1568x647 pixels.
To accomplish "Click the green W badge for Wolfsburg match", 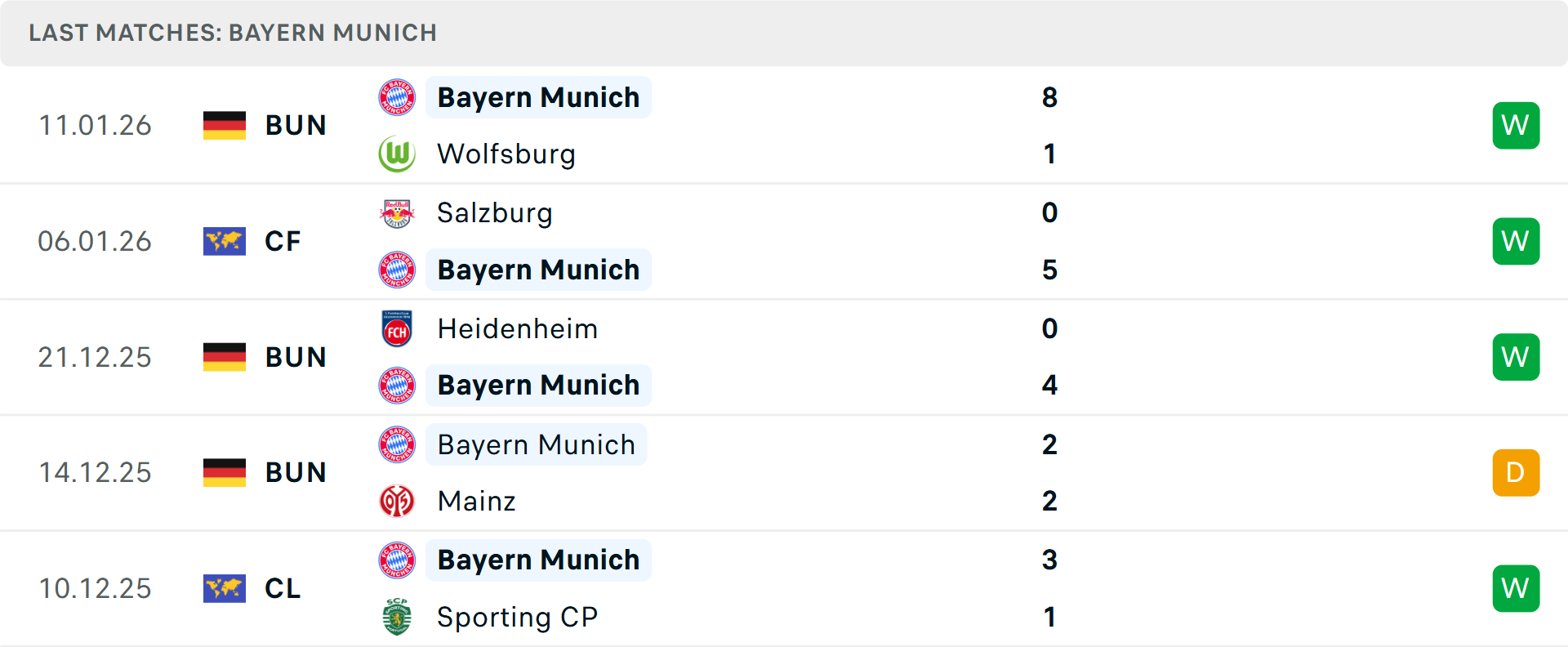I will pos(1516,125).
